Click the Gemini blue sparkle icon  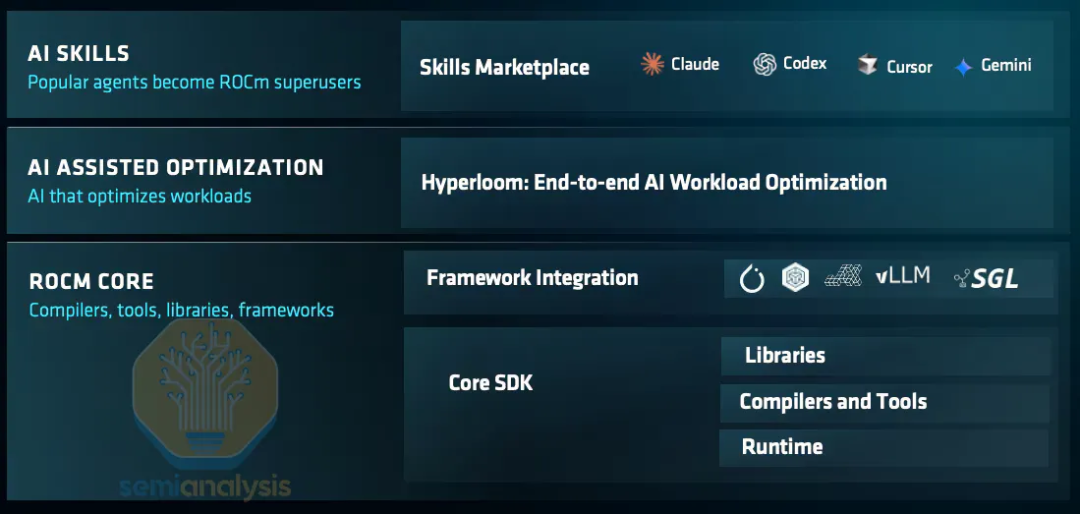[963, 67]
